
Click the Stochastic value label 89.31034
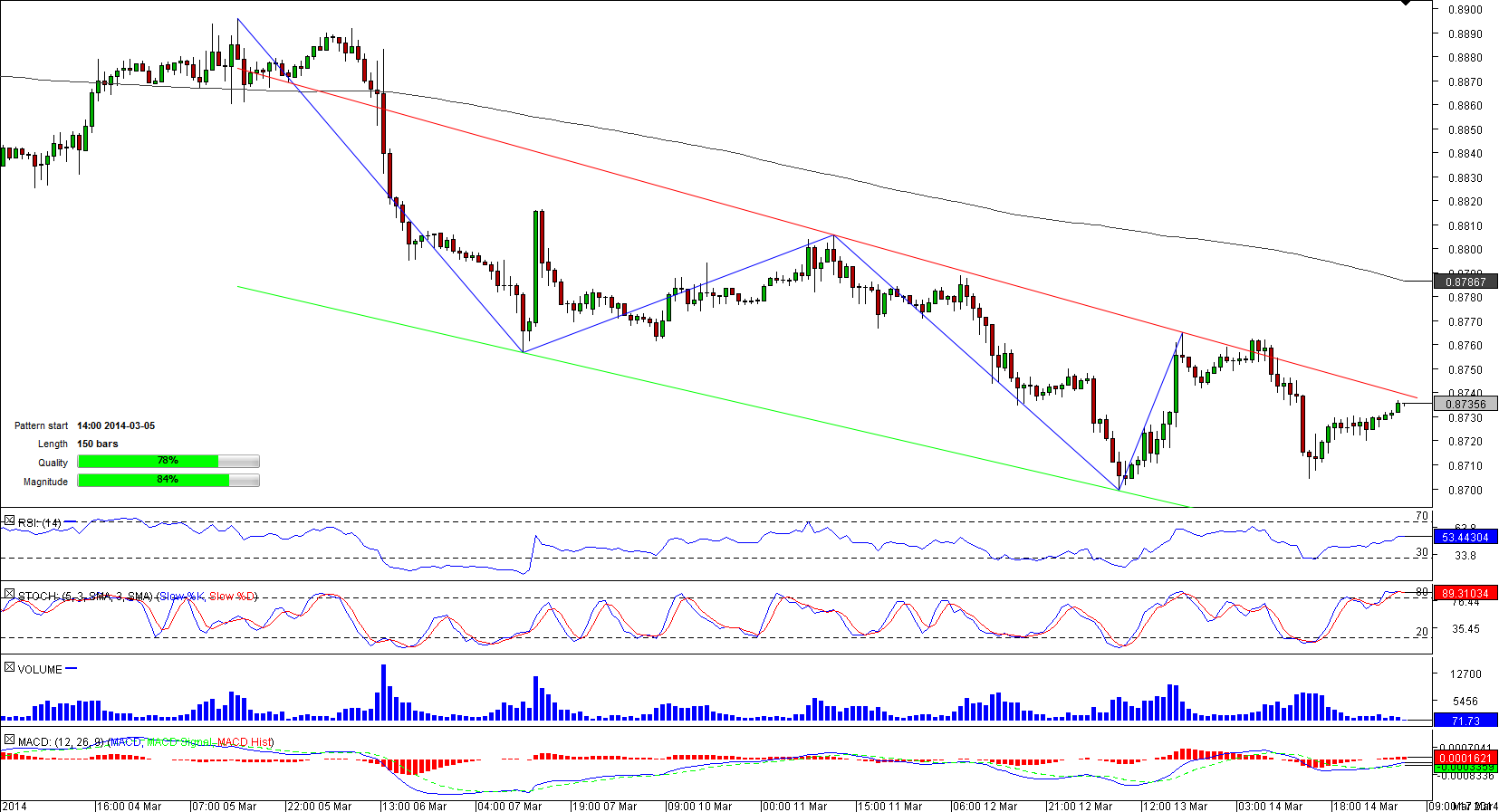(x=1465, y=594)
